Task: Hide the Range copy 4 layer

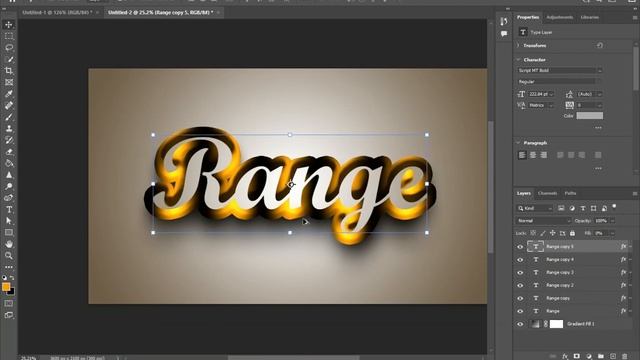Action: tap(520, 260)
